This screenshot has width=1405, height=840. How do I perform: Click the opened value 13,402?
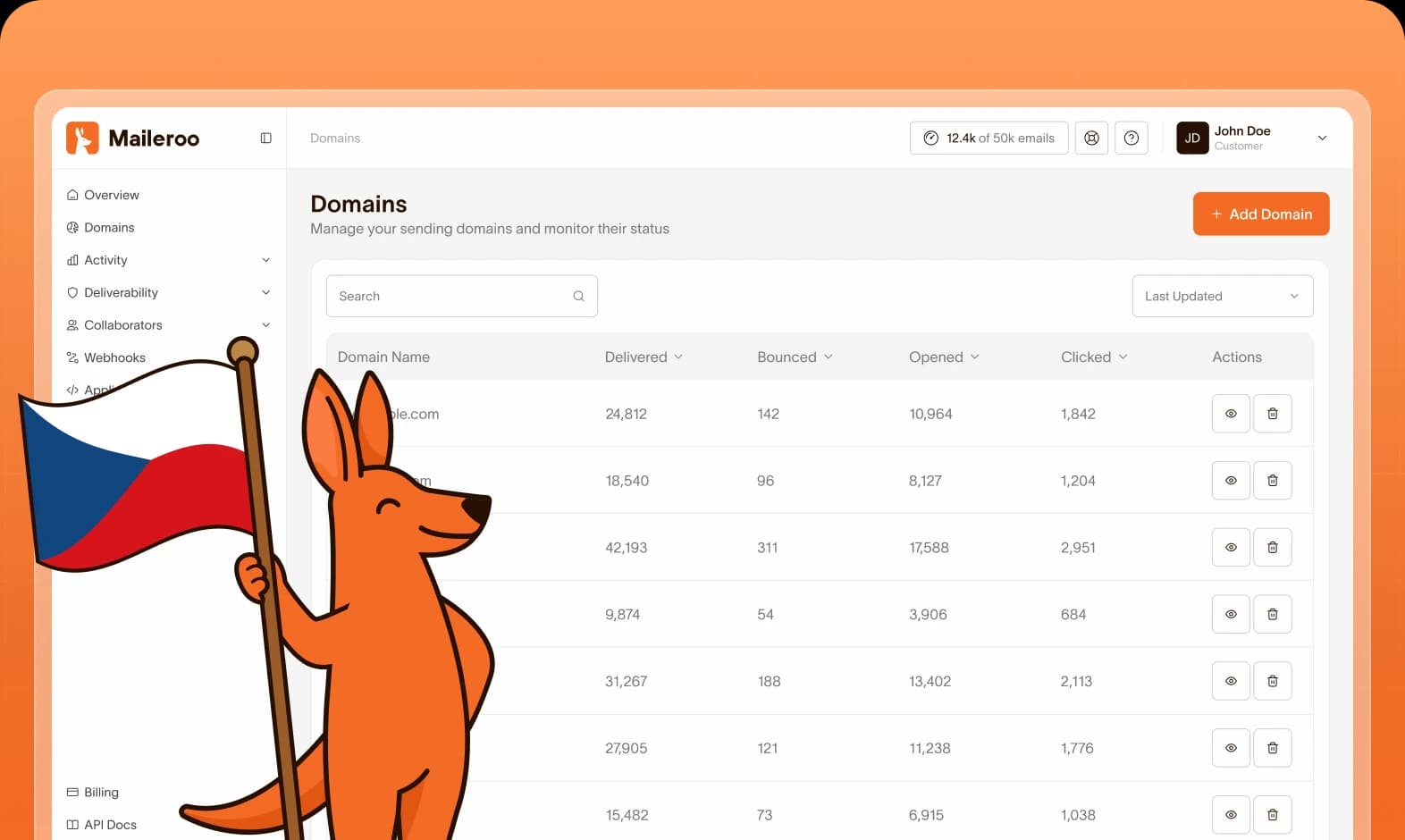(930, 682)
